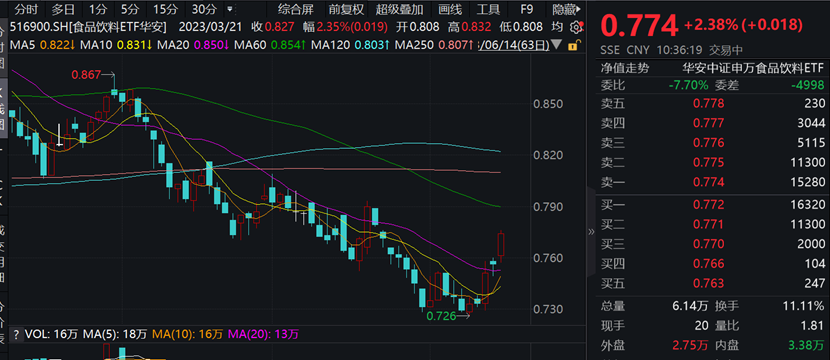Switch chart to 5分 period
This screenshot has width=830, height=360.
[x=130, y=9]
